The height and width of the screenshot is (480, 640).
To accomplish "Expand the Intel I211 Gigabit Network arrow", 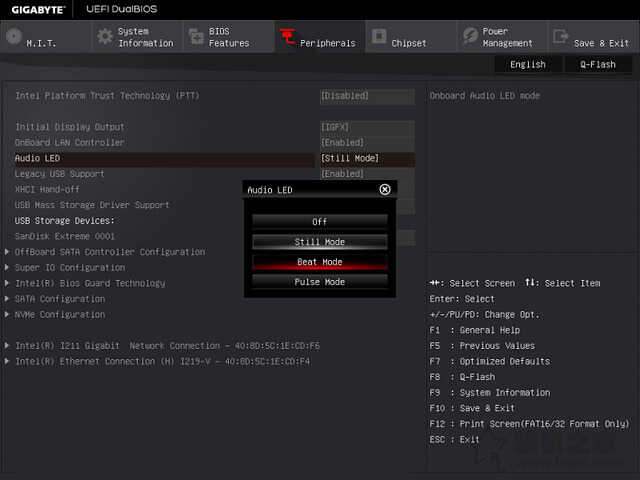I will point(7,346).
